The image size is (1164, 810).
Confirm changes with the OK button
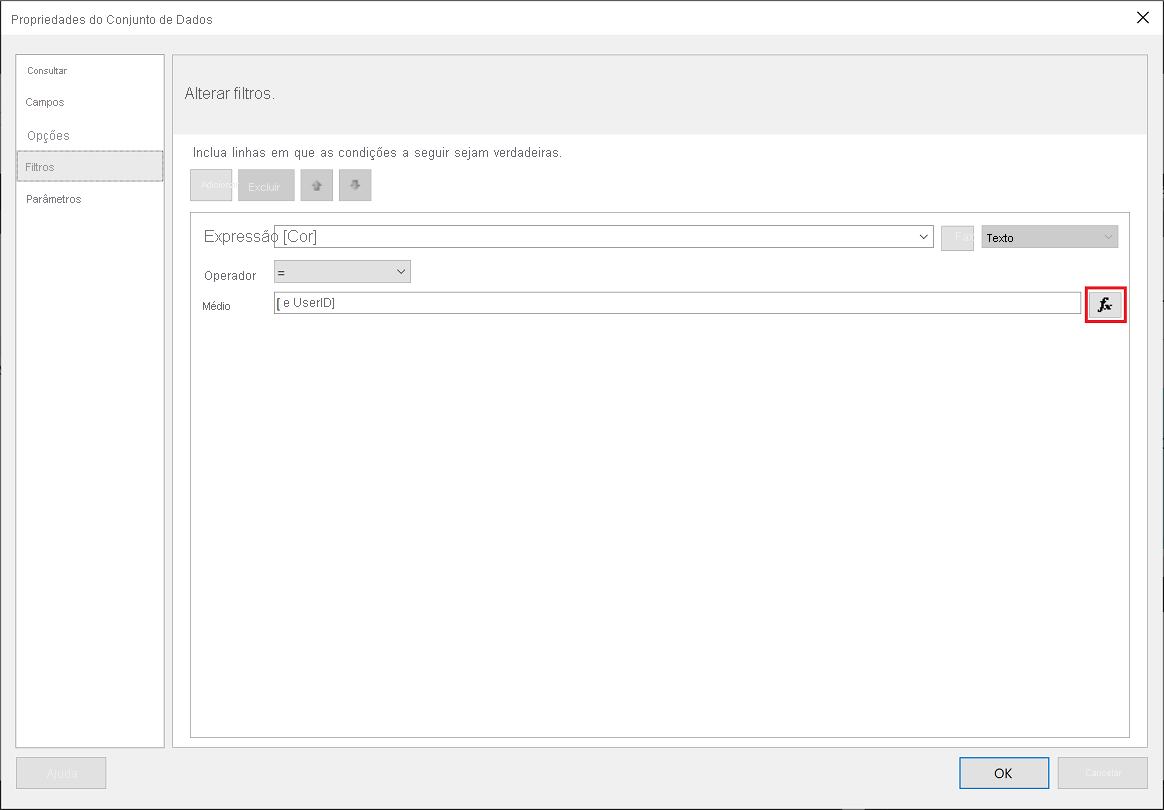pos(1003,772)
